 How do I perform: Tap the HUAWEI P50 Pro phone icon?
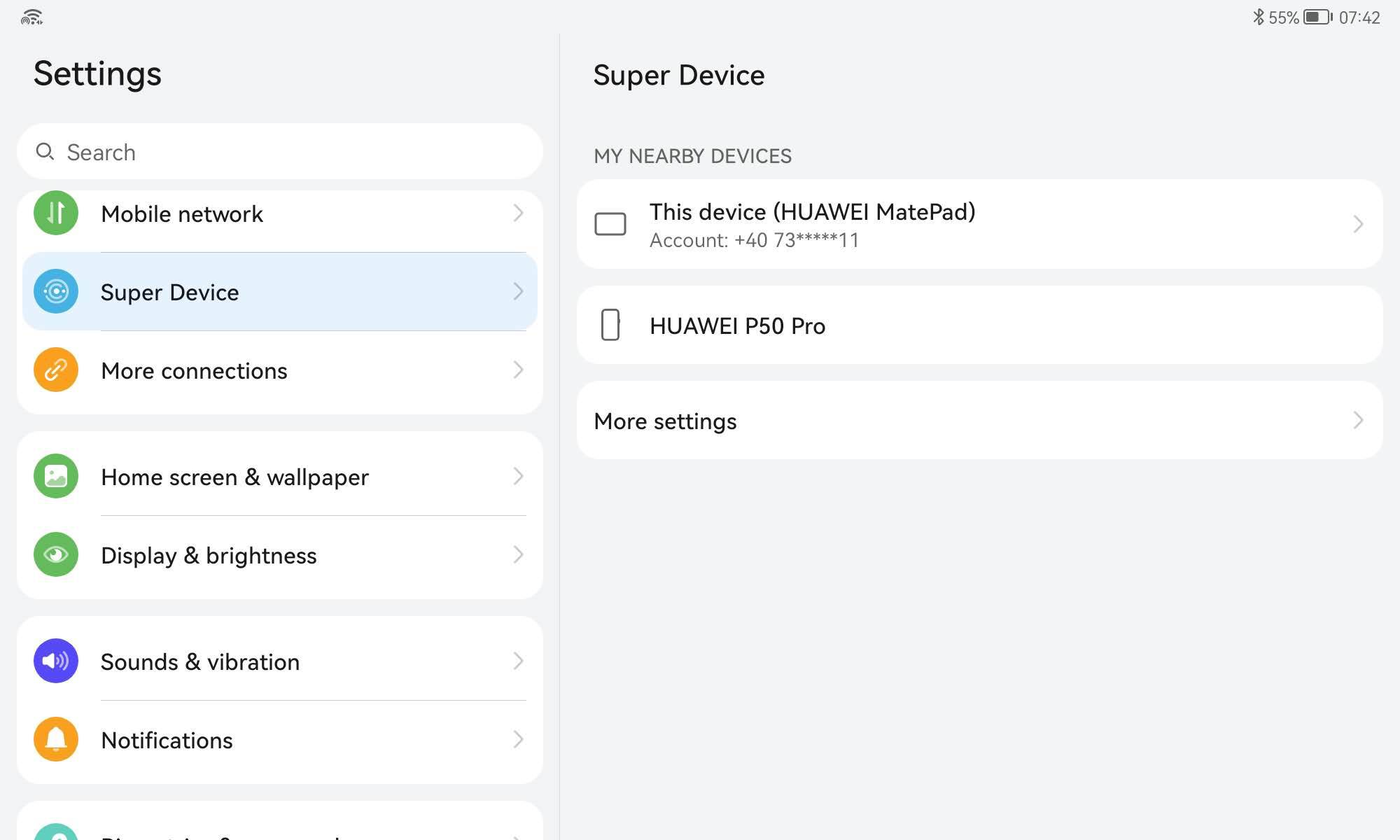pos(610,325)
